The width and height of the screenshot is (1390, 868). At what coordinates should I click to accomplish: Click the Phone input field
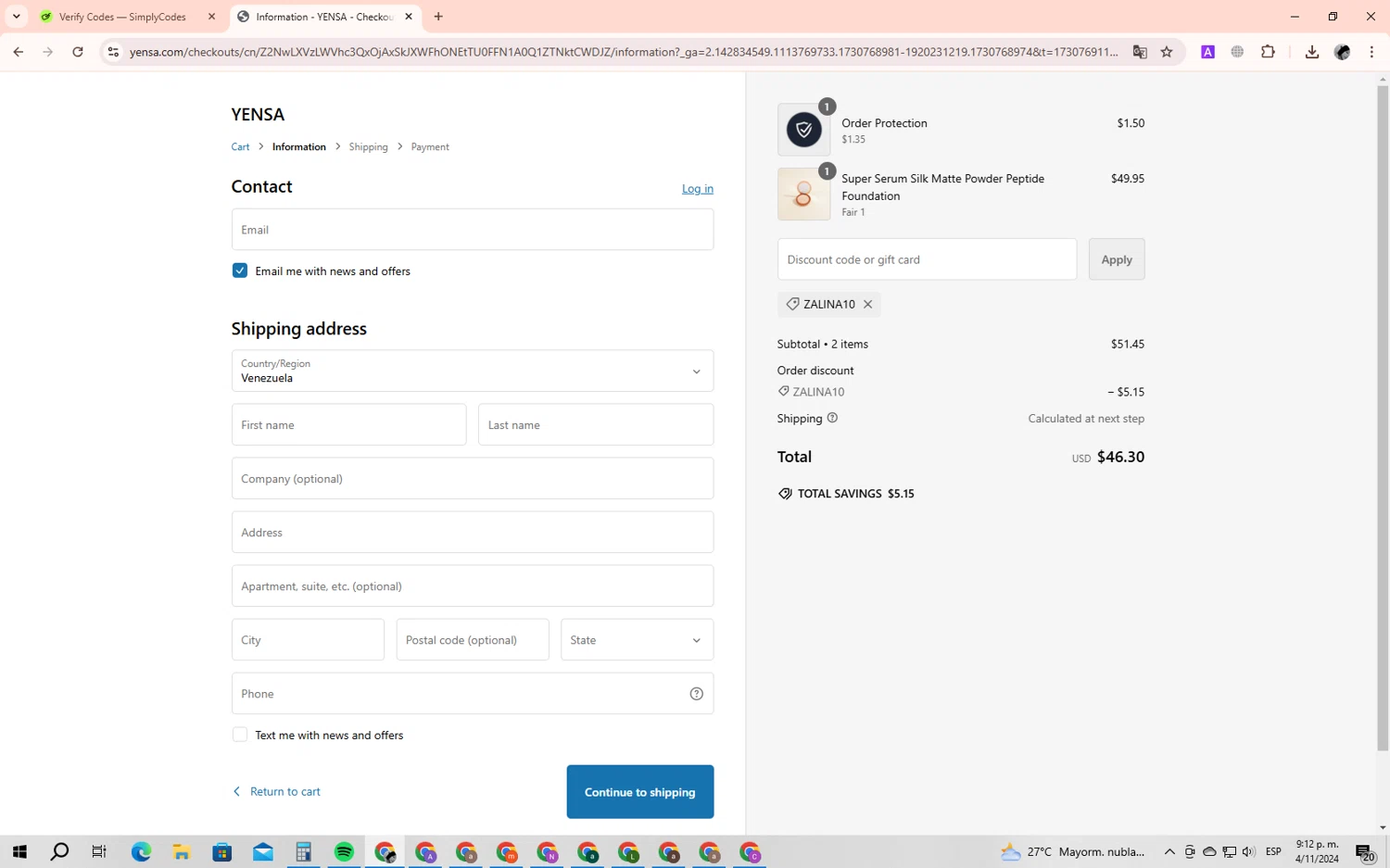[x=473, y=694]
